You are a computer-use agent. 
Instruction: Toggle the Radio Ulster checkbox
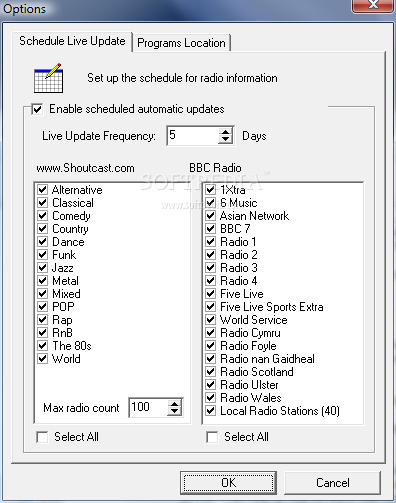tap(210, 385)
